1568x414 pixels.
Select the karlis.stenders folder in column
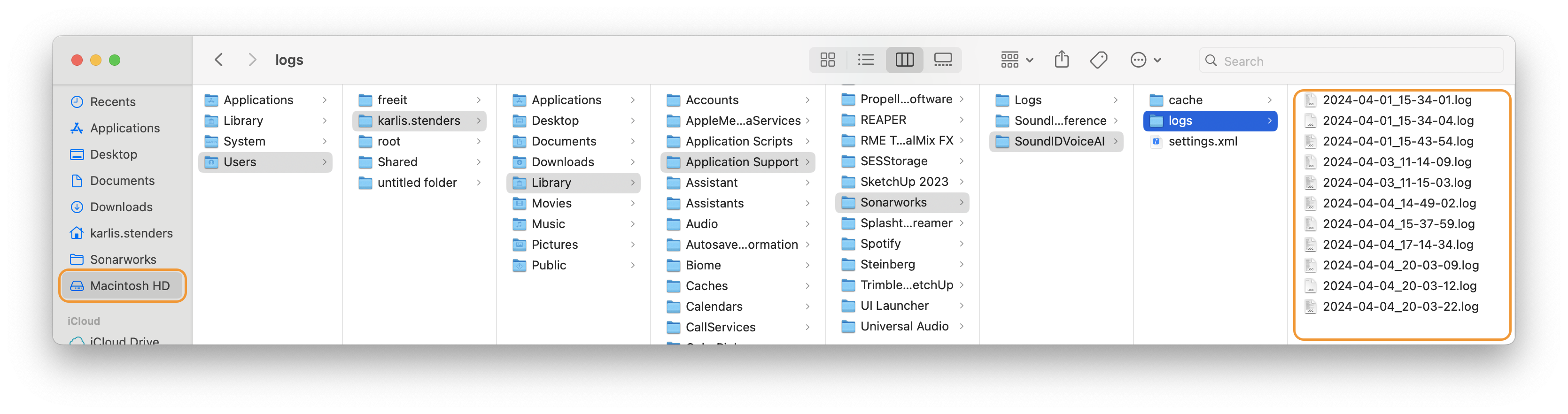click(419, 120)
